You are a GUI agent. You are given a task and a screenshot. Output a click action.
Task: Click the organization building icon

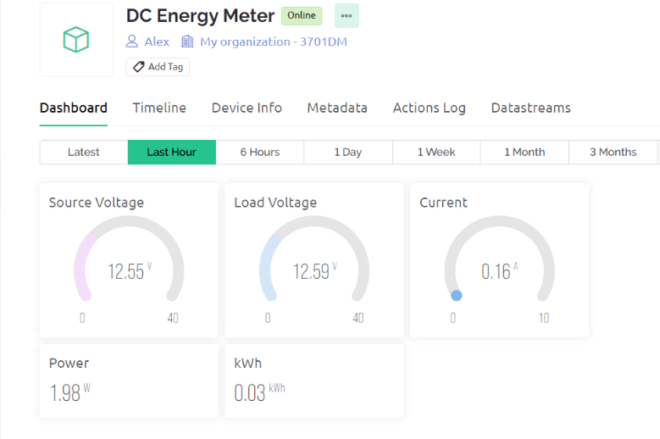coord(187,41)
